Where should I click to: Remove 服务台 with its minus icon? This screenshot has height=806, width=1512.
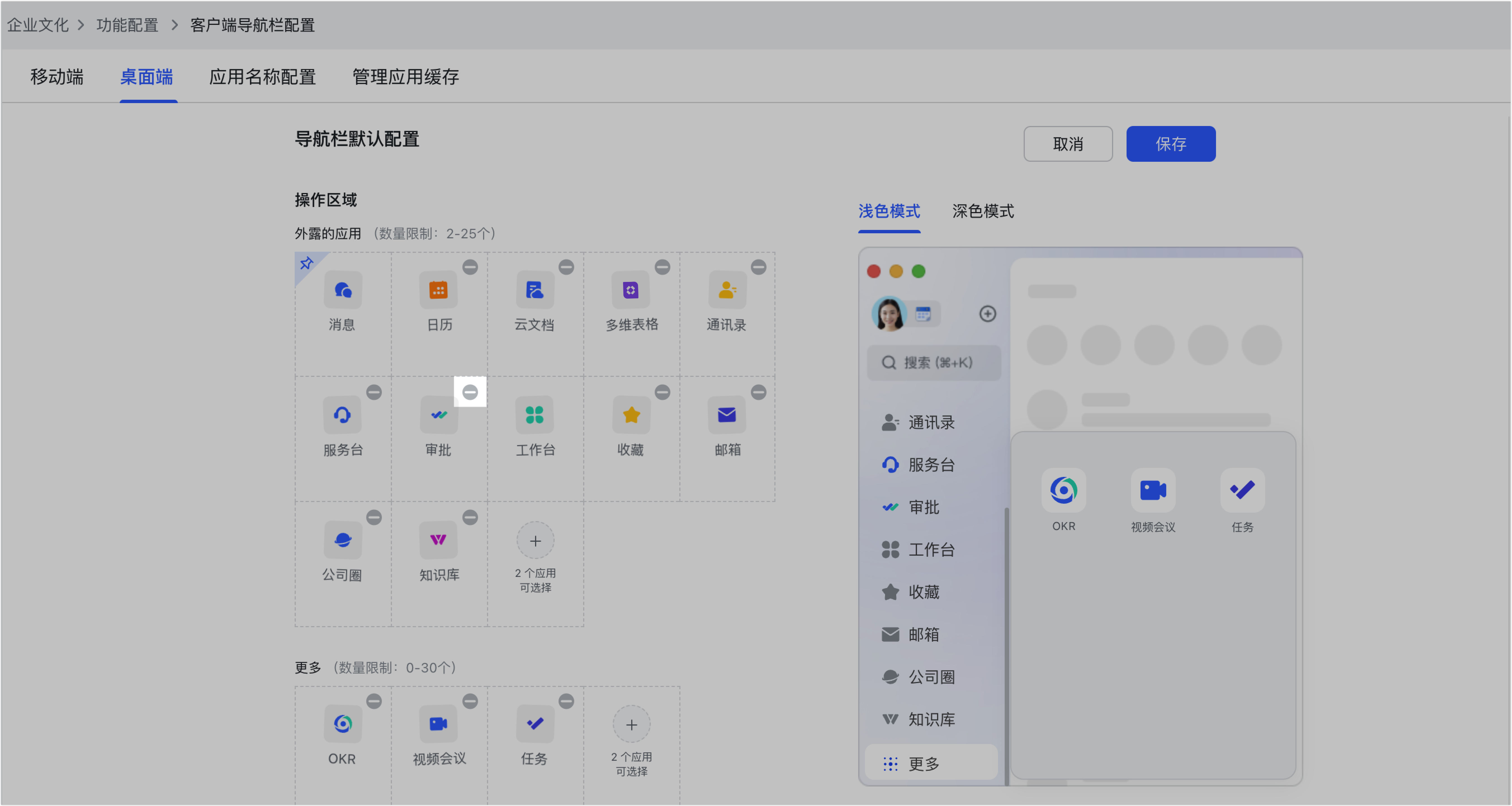point(374,392)
